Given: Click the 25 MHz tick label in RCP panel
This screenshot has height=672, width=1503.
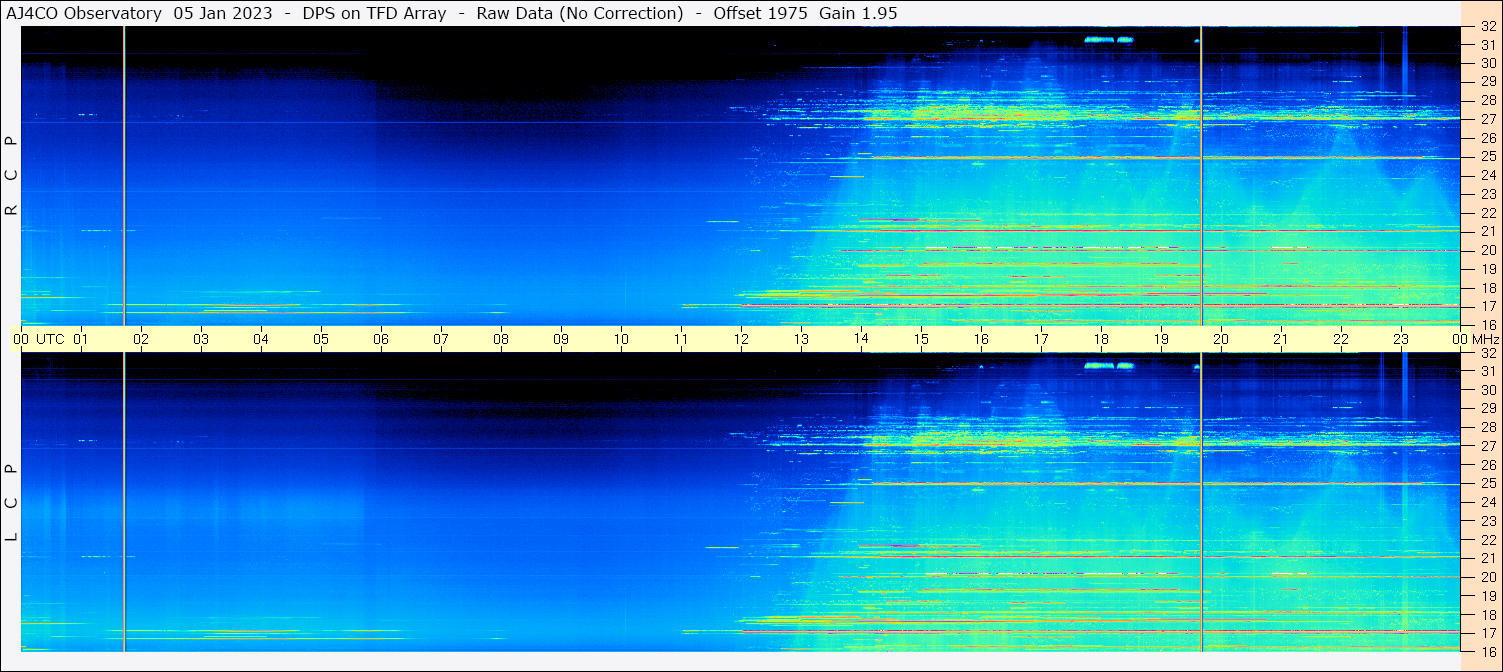Looking at the screenshot, I should tap(1488, 156).
